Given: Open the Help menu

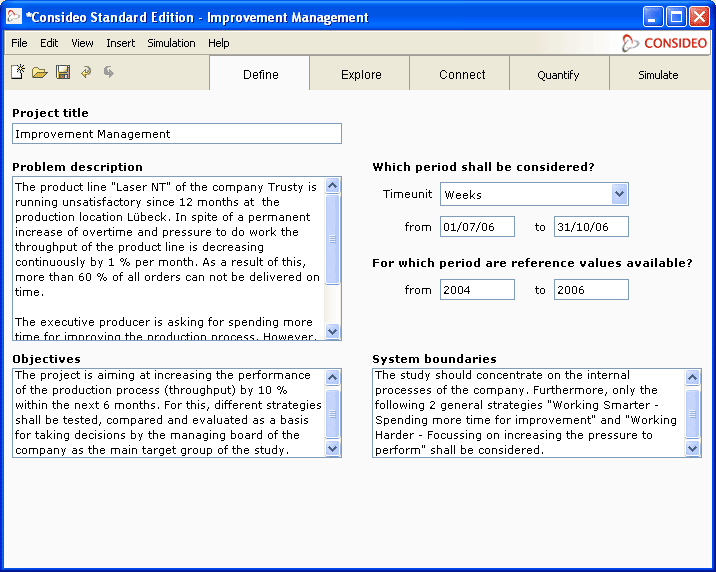Looking at the screenshot, I should (219, 43).
